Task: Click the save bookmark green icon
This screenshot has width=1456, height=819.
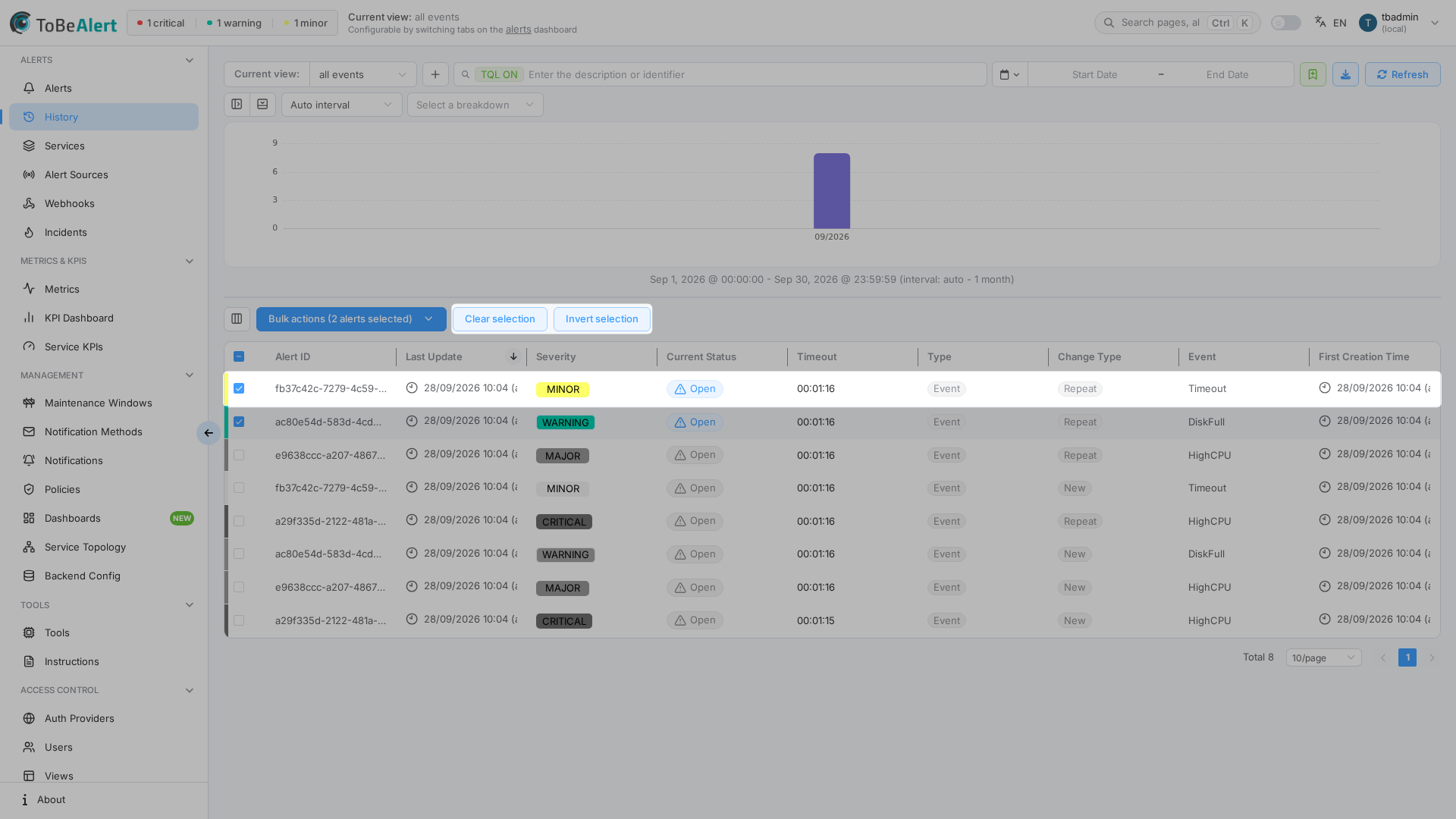Action: click(x=1313, y=74)
